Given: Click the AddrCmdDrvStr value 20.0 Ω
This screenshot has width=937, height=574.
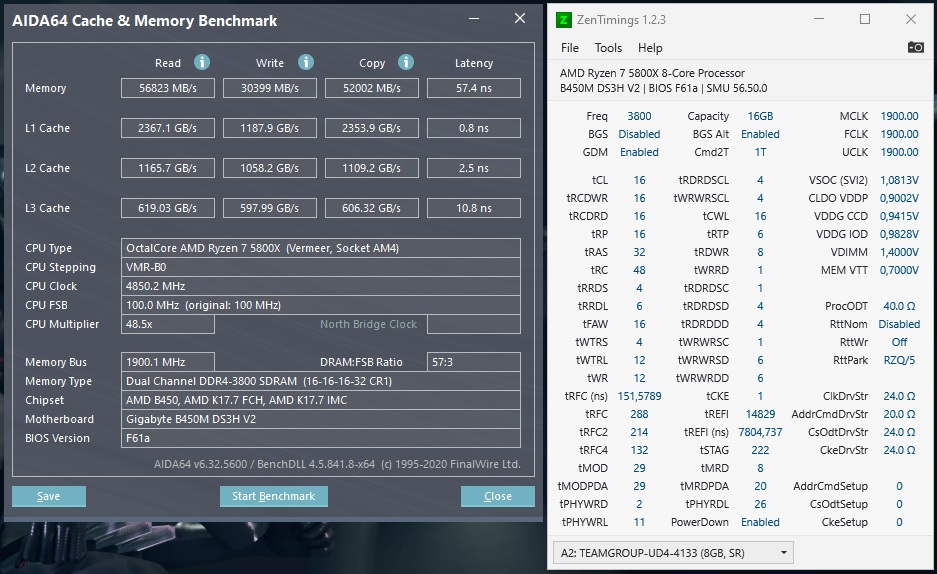Looking at the screenshot, I should tap(899, 414).
